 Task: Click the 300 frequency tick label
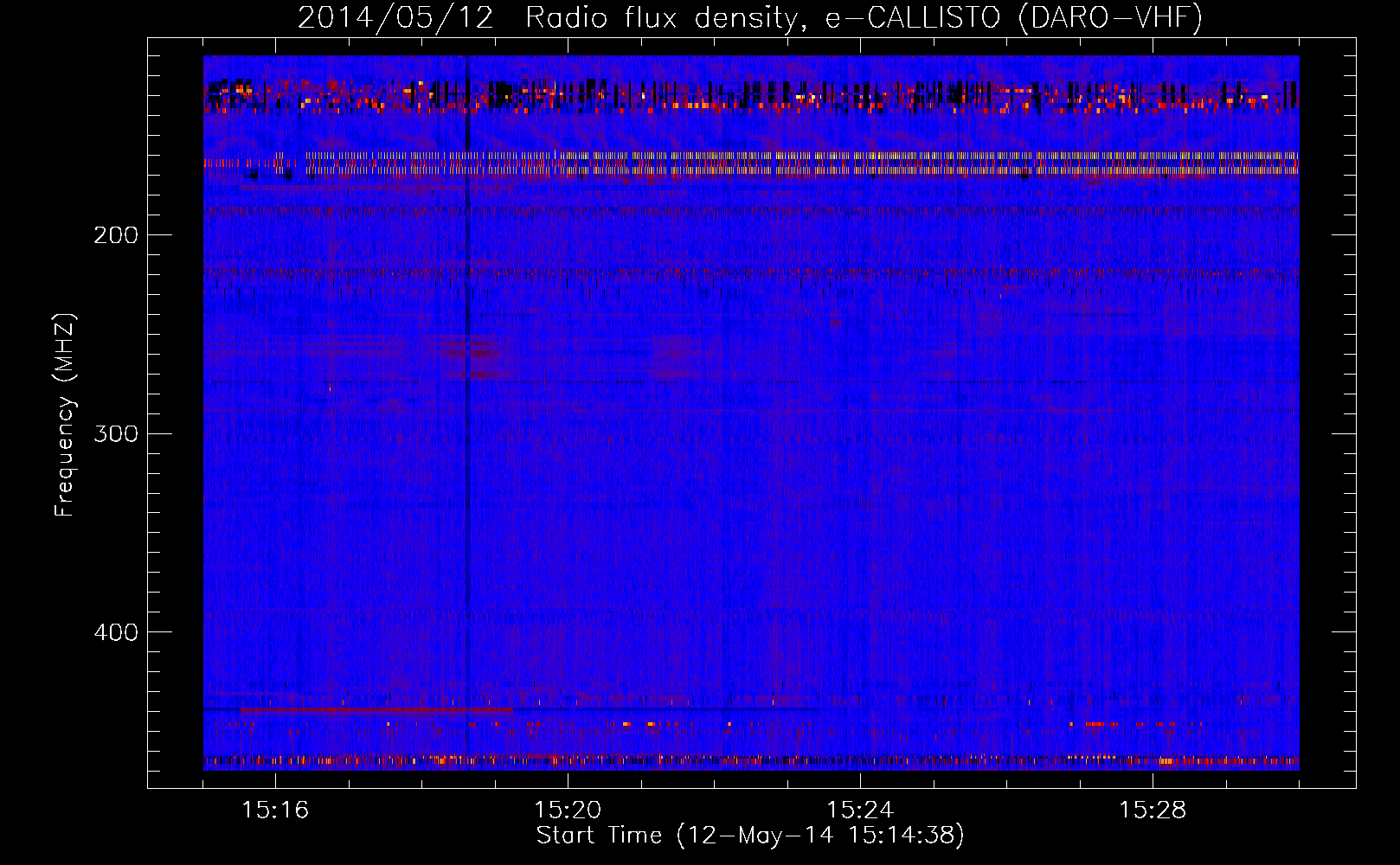click(116, 433)
